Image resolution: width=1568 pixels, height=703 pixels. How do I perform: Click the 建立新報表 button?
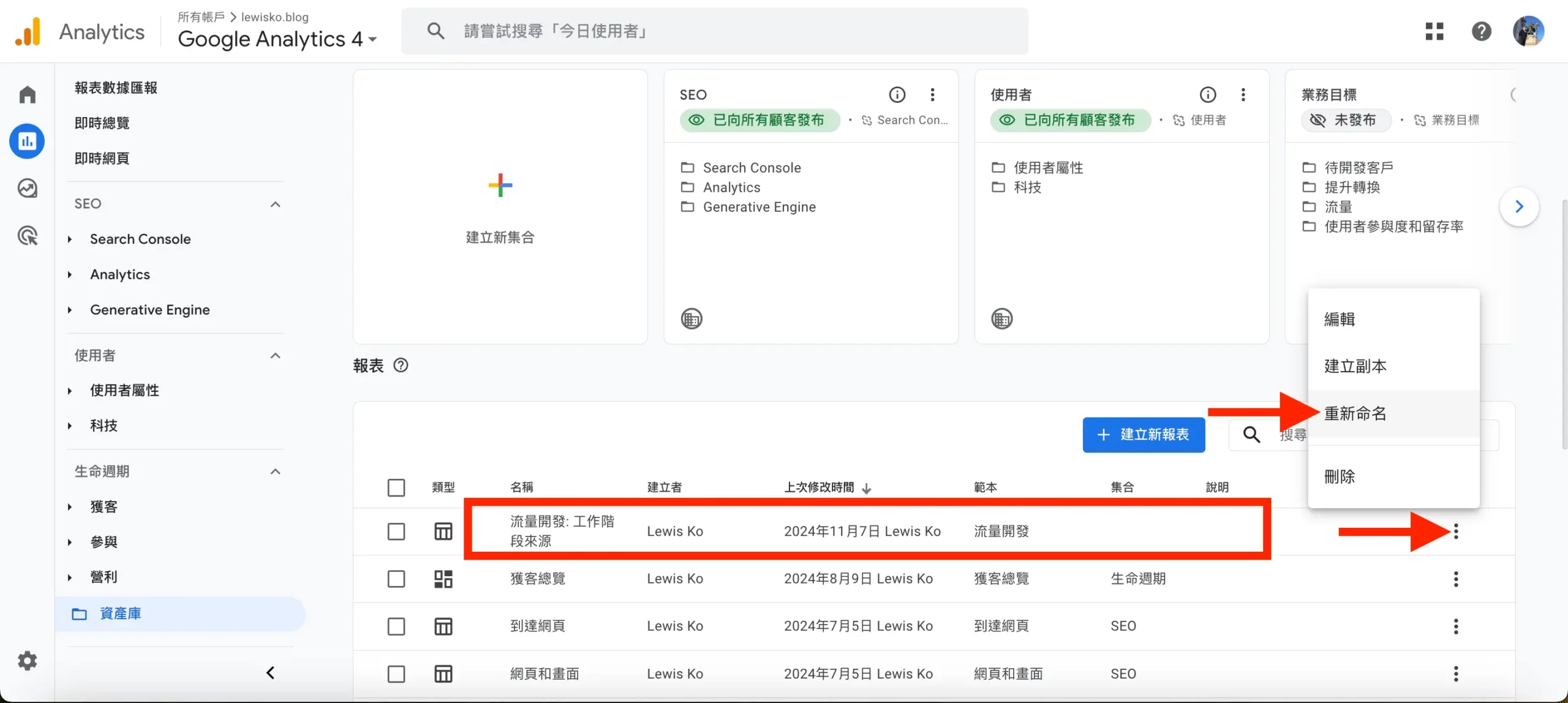point(1143,434)
